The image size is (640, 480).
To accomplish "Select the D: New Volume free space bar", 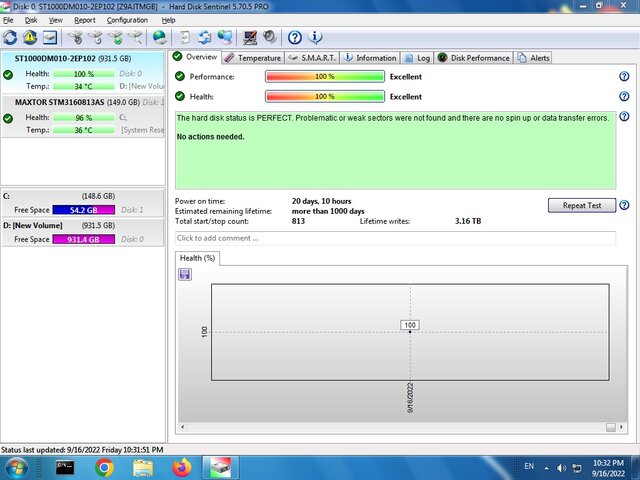I will (84, 239).
